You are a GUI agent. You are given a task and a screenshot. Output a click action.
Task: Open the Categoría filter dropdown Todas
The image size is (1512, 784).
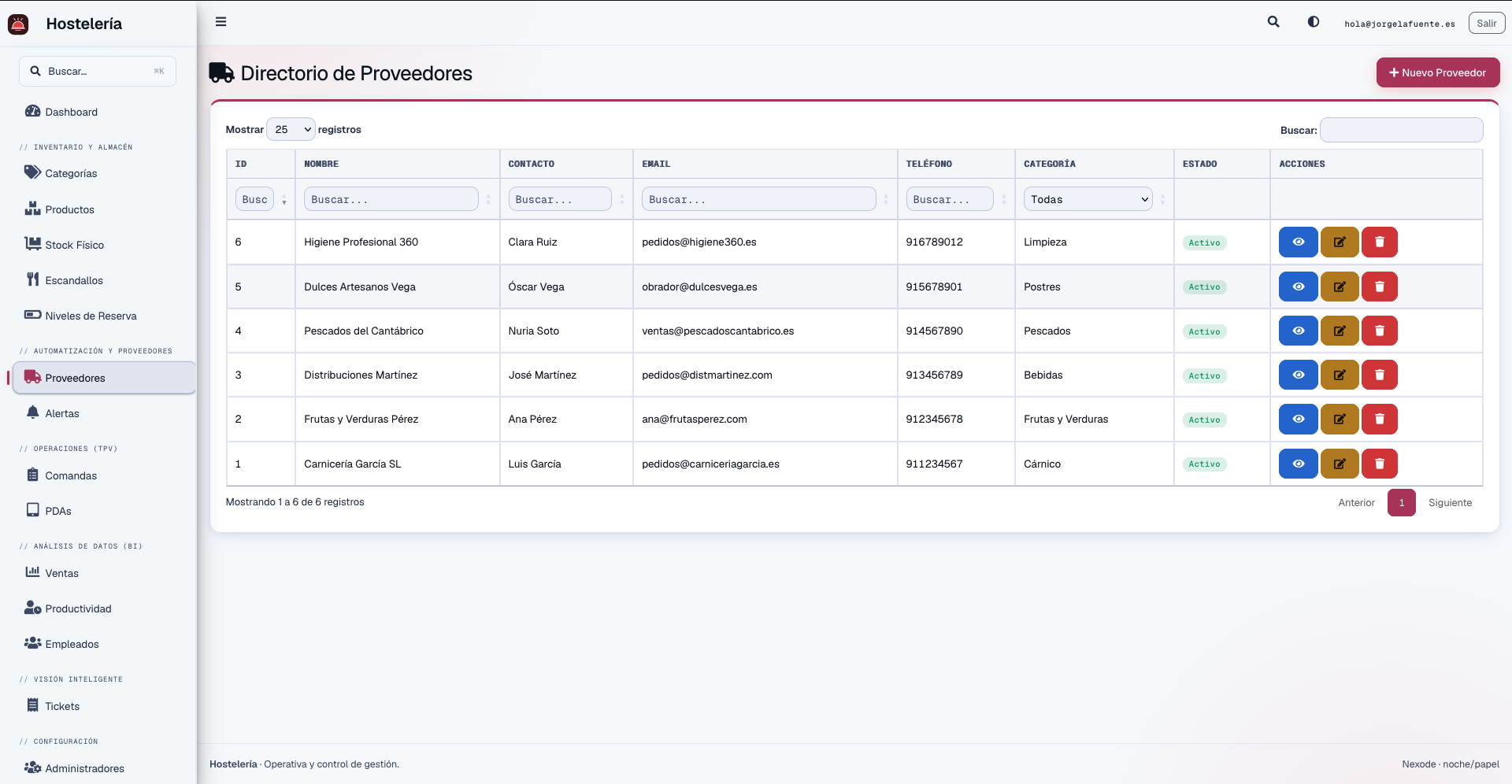tap(1088, 199)
